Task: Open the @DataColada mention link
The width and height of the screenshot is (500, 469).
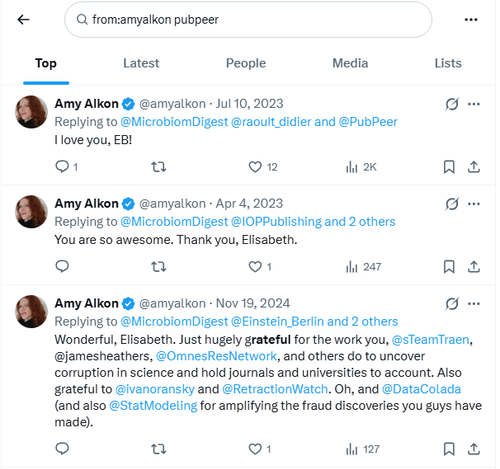Action: point(421,389)
